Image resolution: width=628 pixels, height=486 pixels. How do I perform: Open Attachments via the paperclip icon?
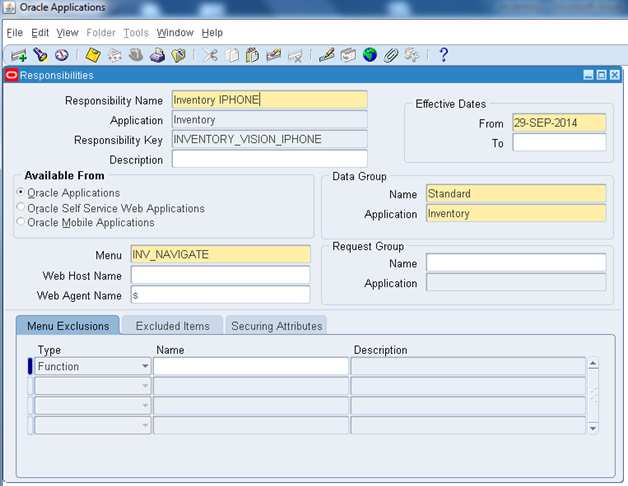click(390, 55)
